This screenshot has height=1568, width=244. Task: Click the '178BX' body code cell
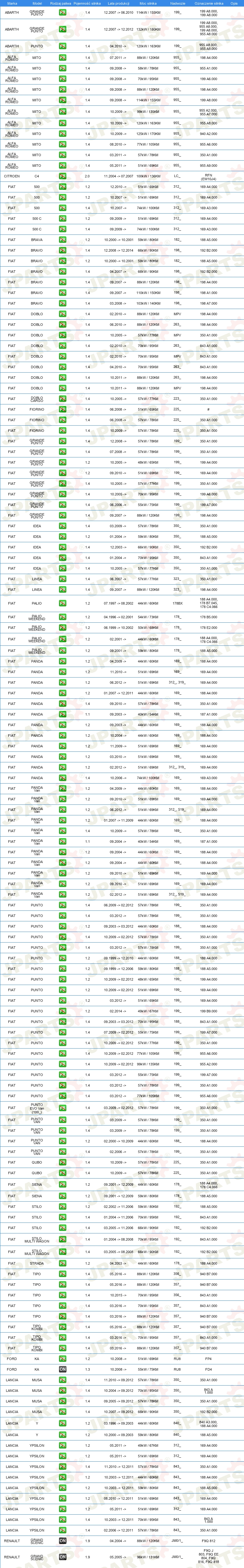tap(177, 603)
